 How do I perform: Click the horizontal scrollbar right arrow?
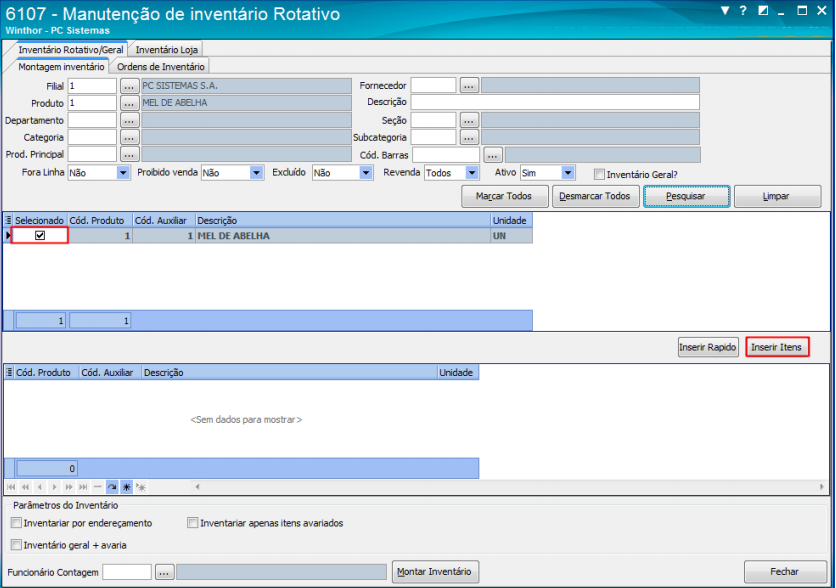822,487
